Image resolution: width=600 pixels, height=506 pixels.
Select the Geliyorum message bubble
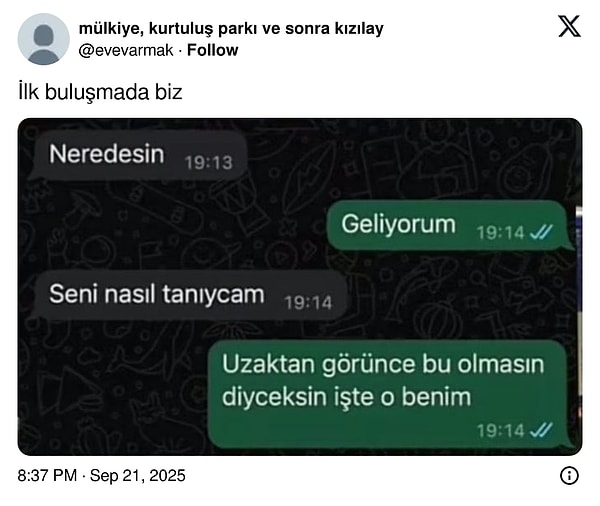447,225
